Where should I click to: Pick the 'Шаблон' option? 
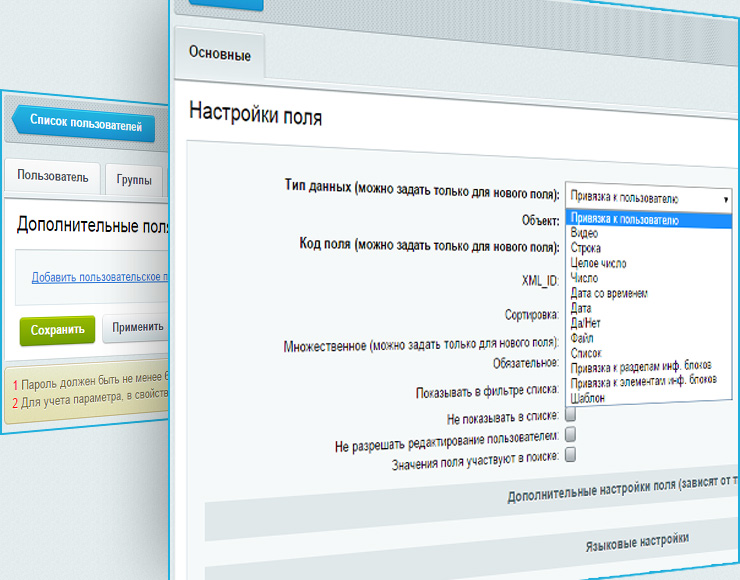pos(587,397)
